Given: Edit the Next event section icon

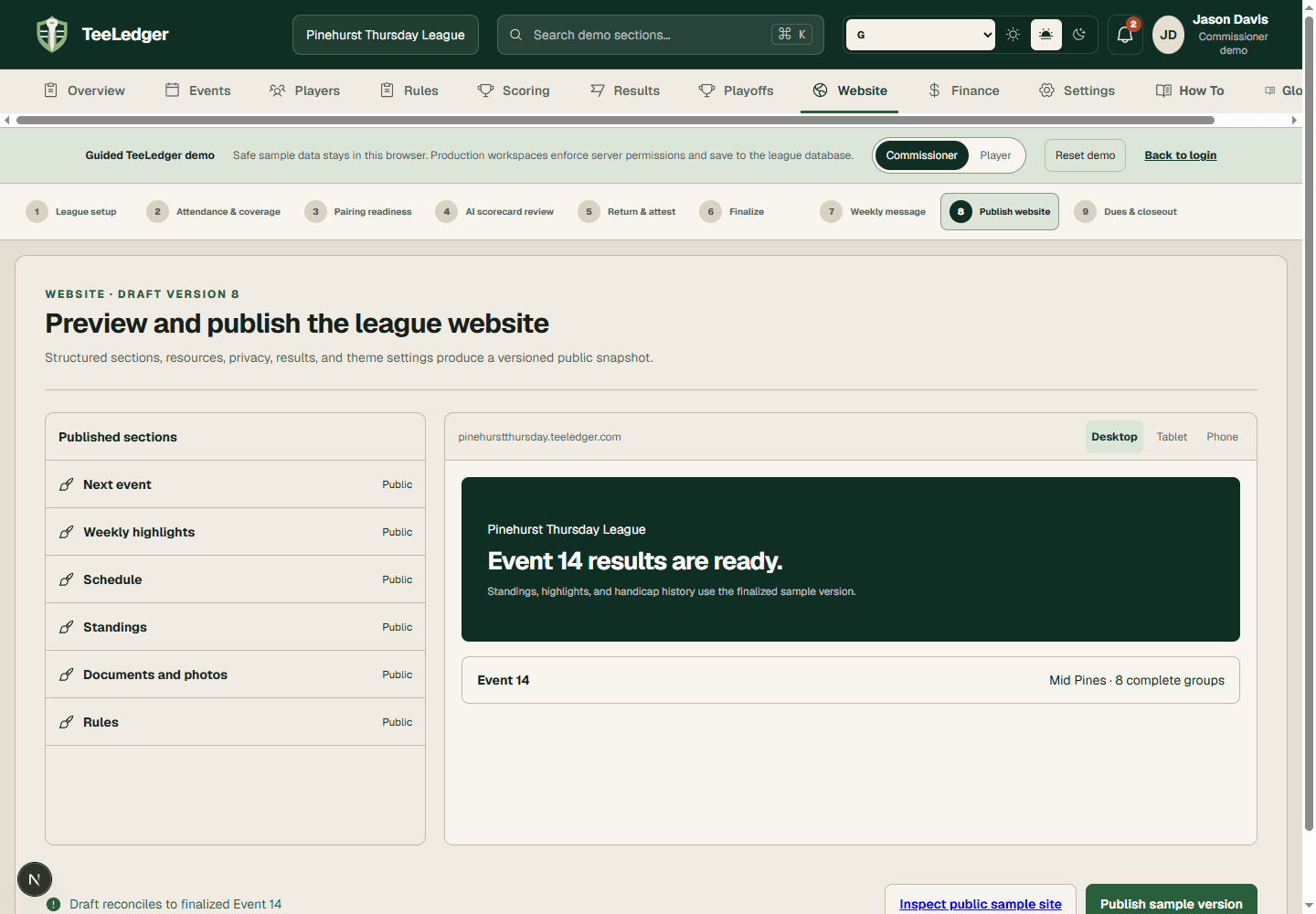Looking at the screenshot, I should [x=66, y=484].
